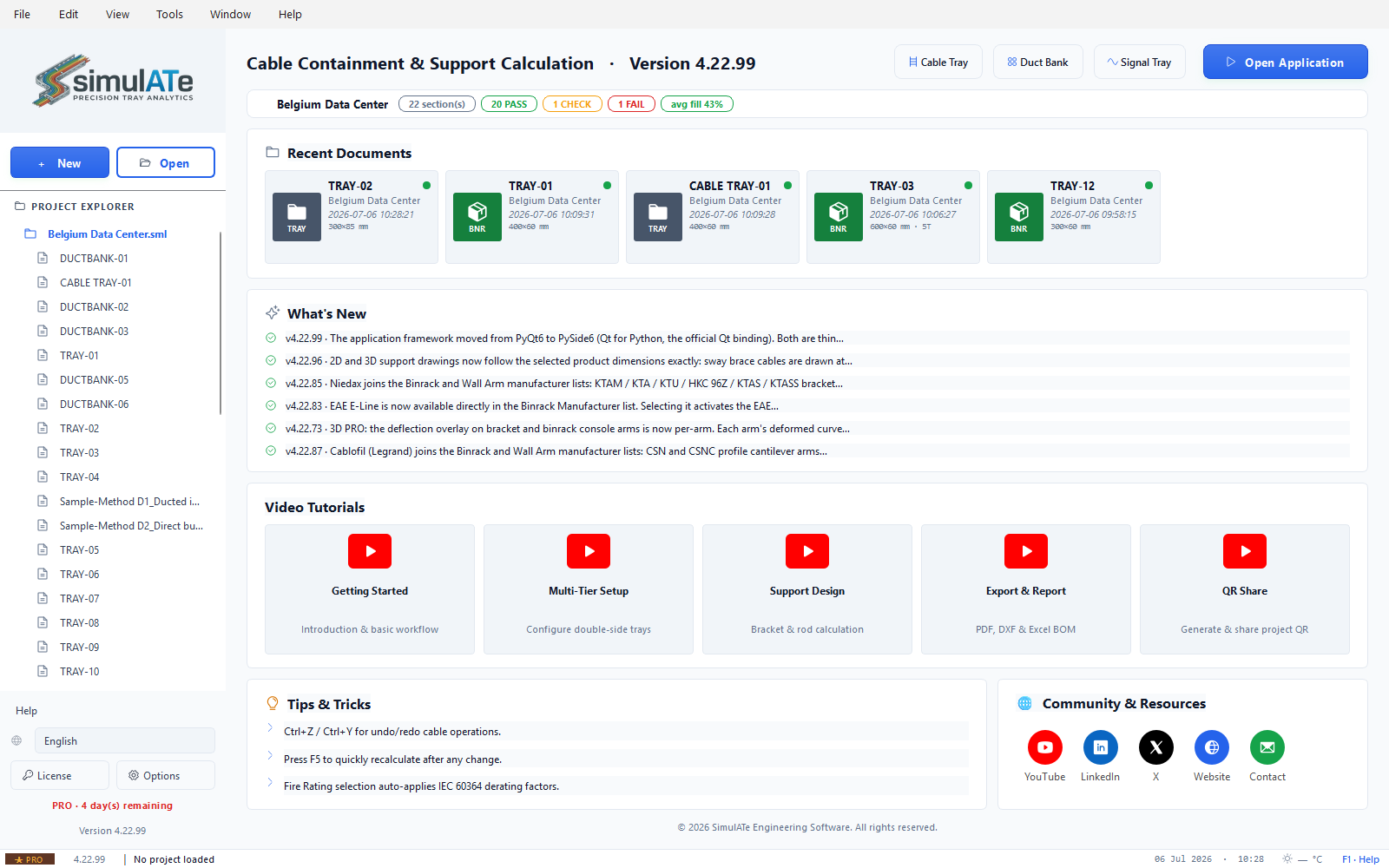
Task: Open the Tools menu
Action: pyautogui.click(x=169, y=14)
